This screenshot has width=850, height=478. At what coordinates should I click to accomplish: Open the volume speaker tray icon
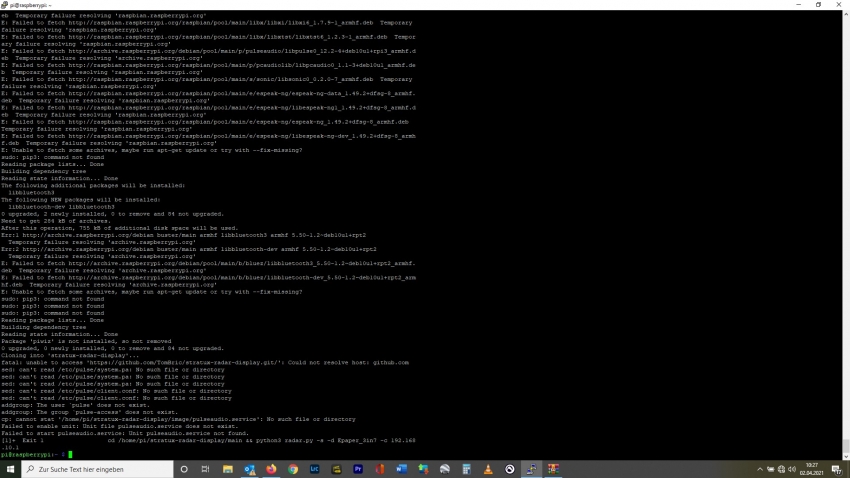pyautogui.click(x=792, y=469)
